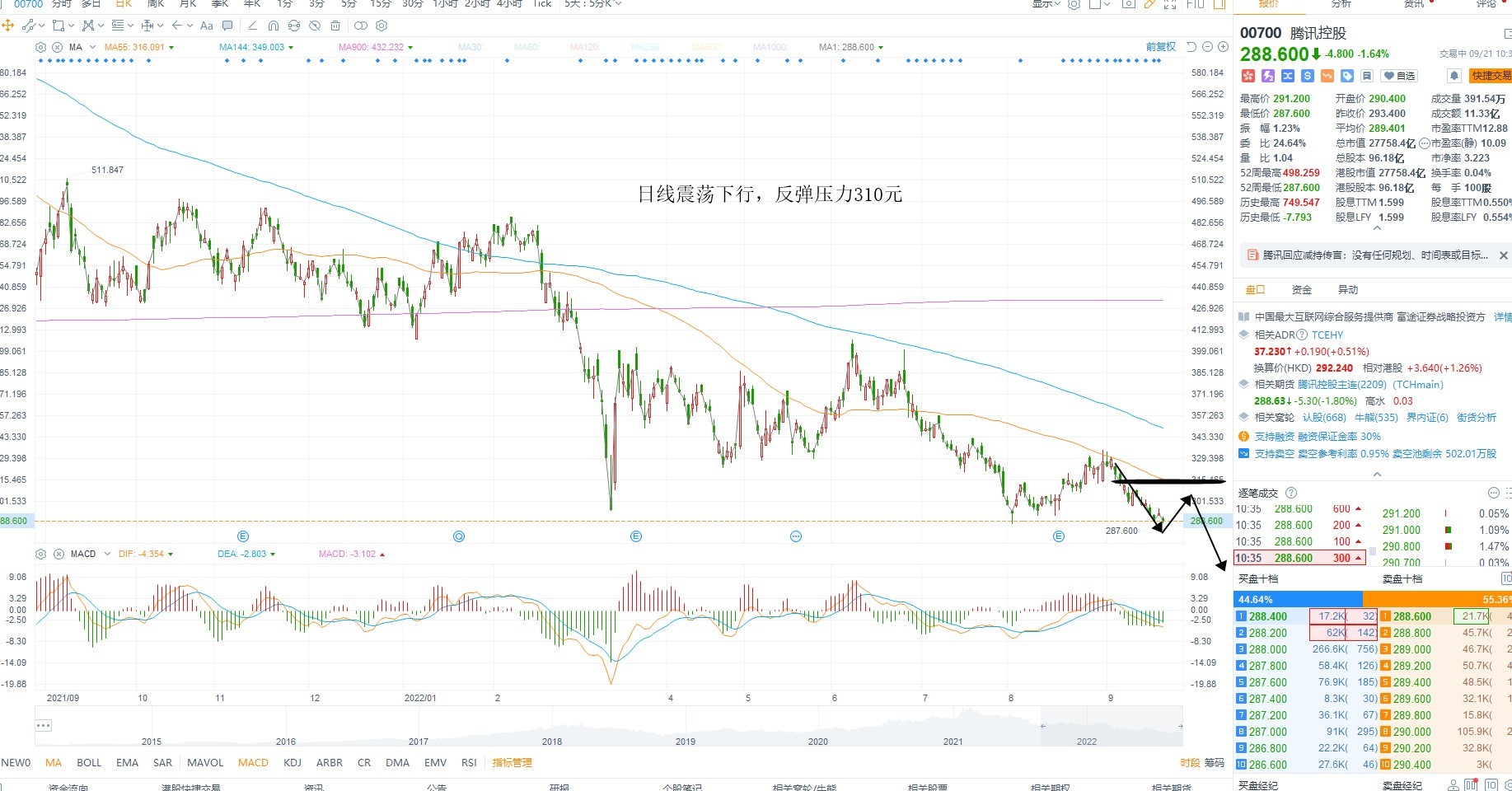Open DIF line options dropdown
The height and width of the screenshot is (791, 1512).
[171, 555]
